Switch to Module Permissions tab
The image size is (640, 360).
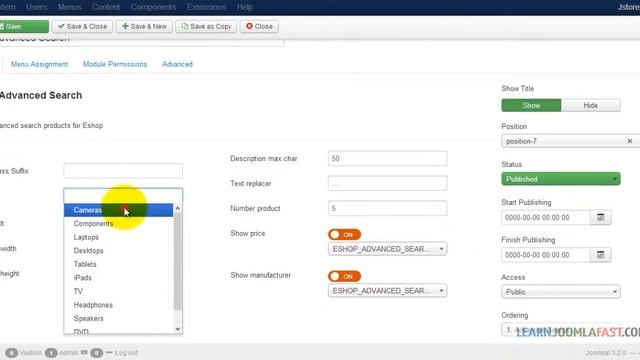tap(115, 64)
